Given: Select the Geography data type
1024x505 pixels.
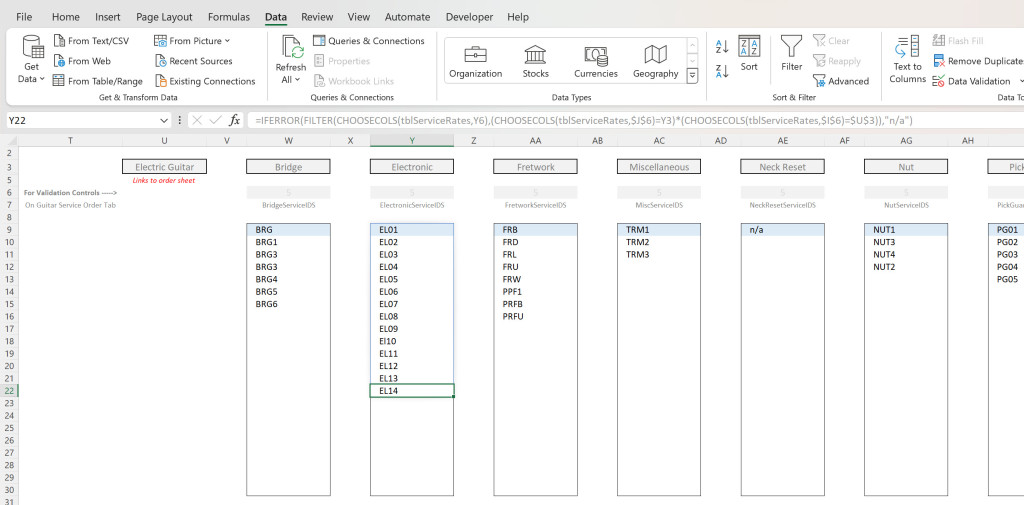Looking at the screenshot, I should pyautogui.click(x=655, y=62).
